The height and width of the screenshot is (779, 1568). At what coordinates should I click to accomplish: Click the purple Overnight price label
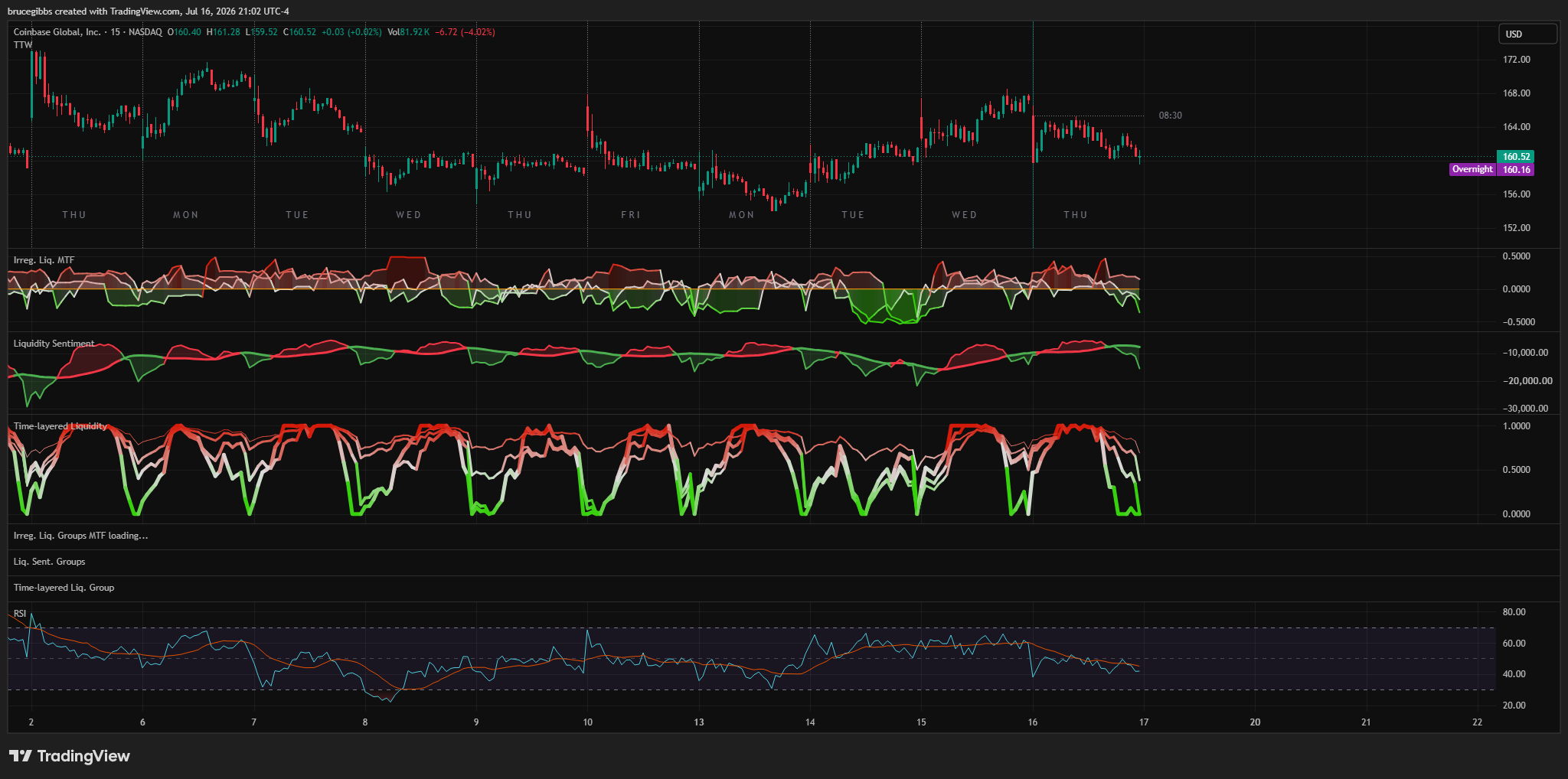click(1472, 170)
